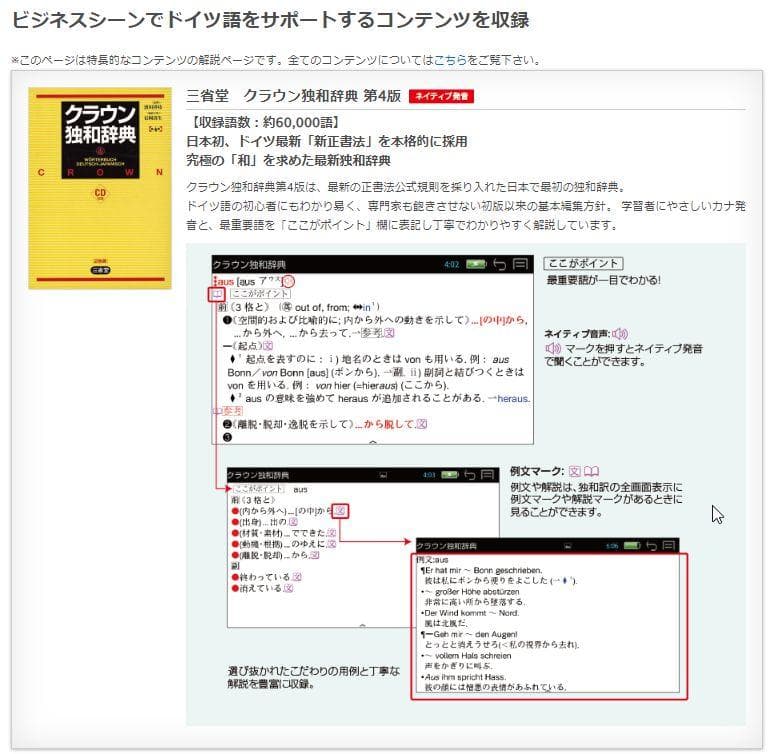Tap the 文 mark beside 終わっている
Screen dimensions: 778x754
[x=297, y=577]
